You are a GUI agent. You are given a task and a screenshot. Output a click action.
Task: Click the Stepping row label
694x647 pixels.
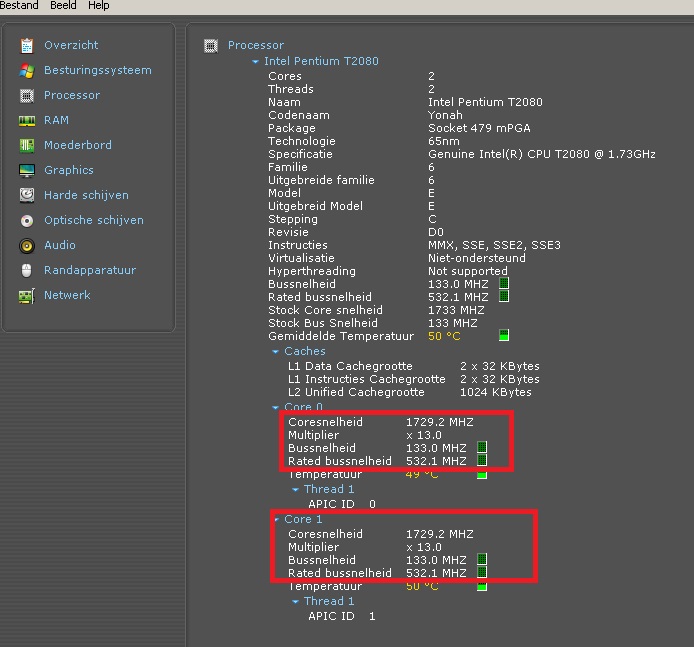(x=293, y=220)
